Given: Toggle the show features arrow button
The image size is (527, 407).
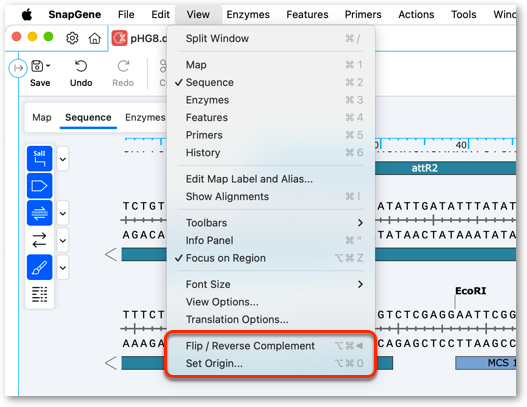Looking at the screenshot, I should click(40, 186).
